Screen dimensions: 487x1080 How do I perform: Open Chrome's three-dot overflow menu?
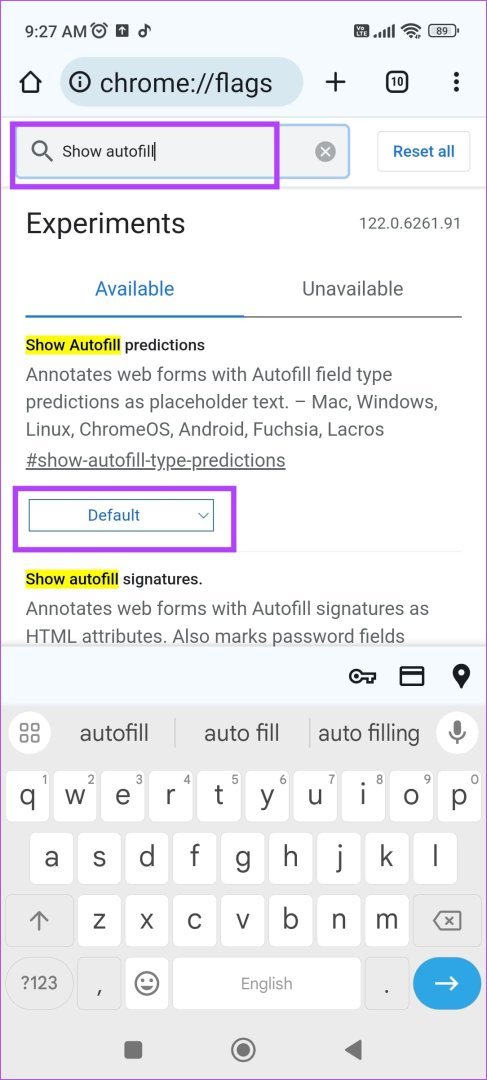pyautogui.click(x=456, y=83)
